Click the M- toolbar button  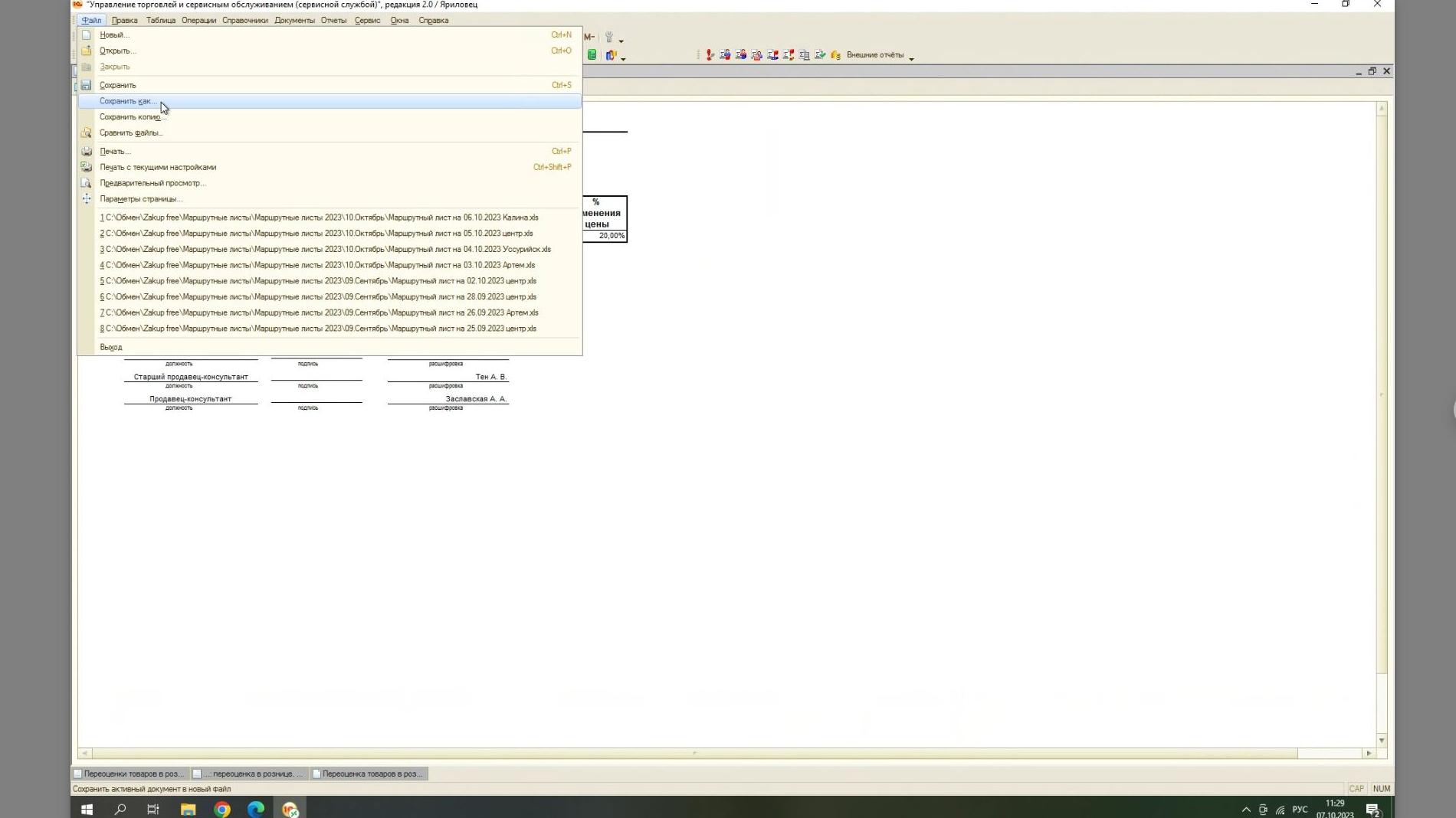pos(589,37)
